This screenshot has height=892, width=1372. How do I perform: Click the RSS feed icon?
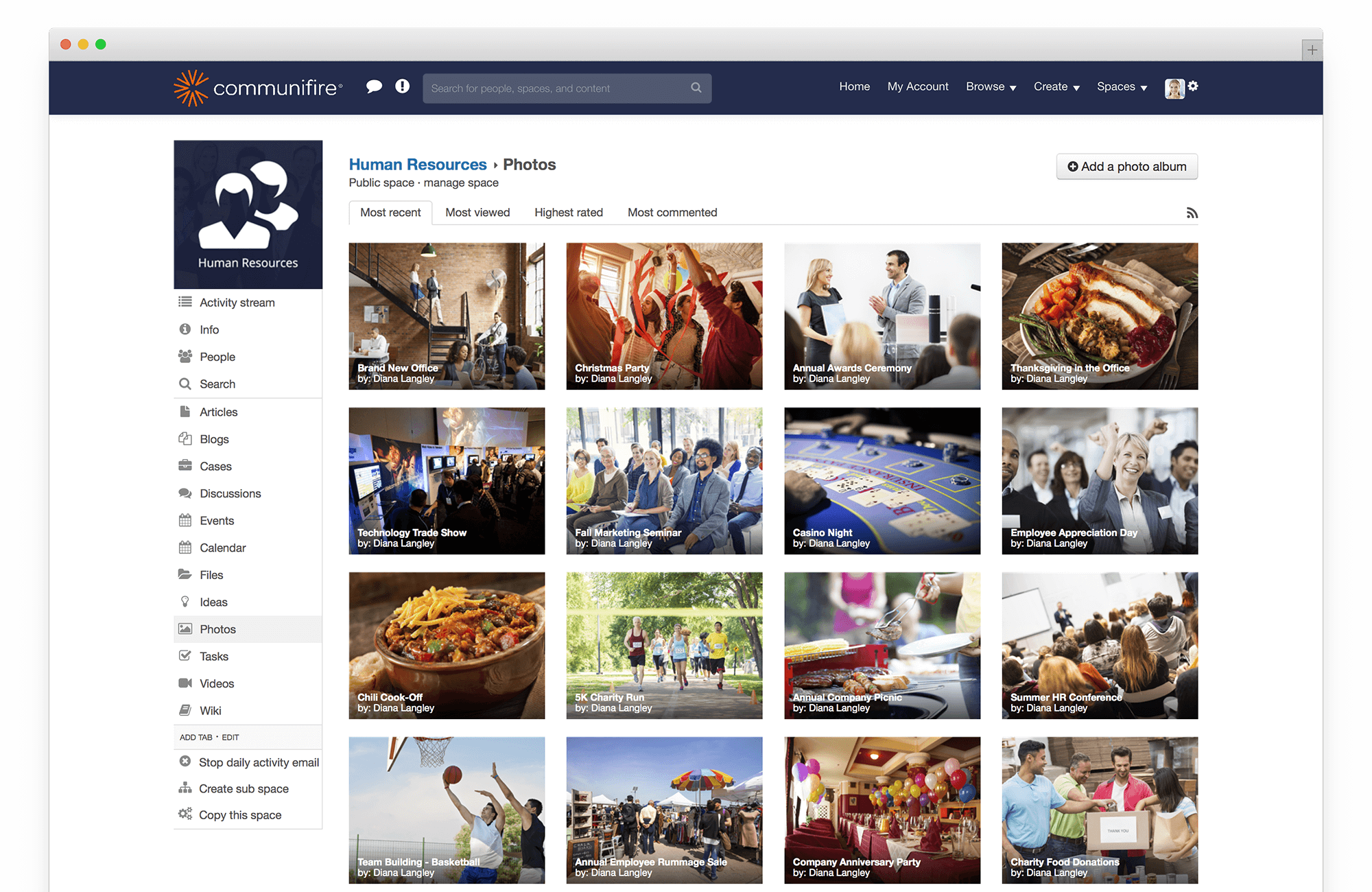tap(1192, 213)
